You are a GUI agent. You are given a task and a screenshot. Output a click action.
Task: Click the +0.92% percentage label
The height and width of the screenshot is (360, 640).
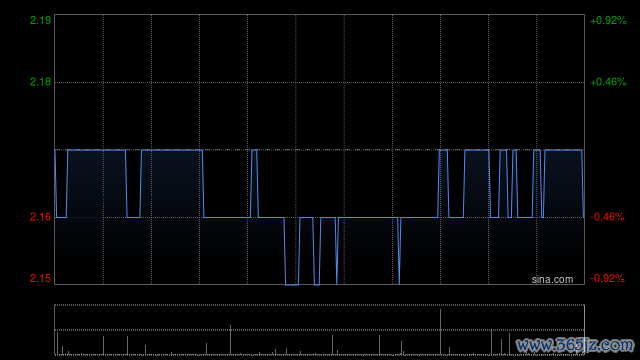(x=608, y=20)
